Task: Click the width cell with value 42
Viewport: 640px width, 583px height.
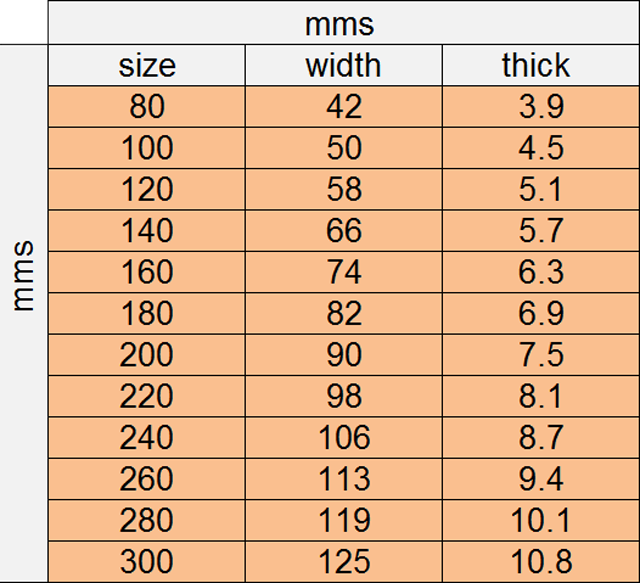Action: pos(343,107)
